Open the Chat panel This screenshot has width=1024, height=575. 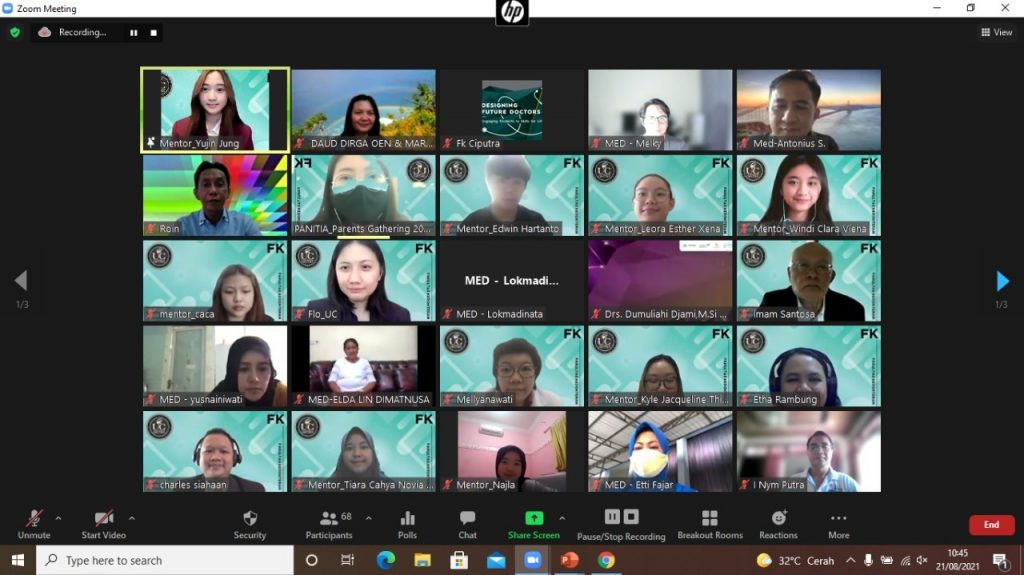point(467,523)
